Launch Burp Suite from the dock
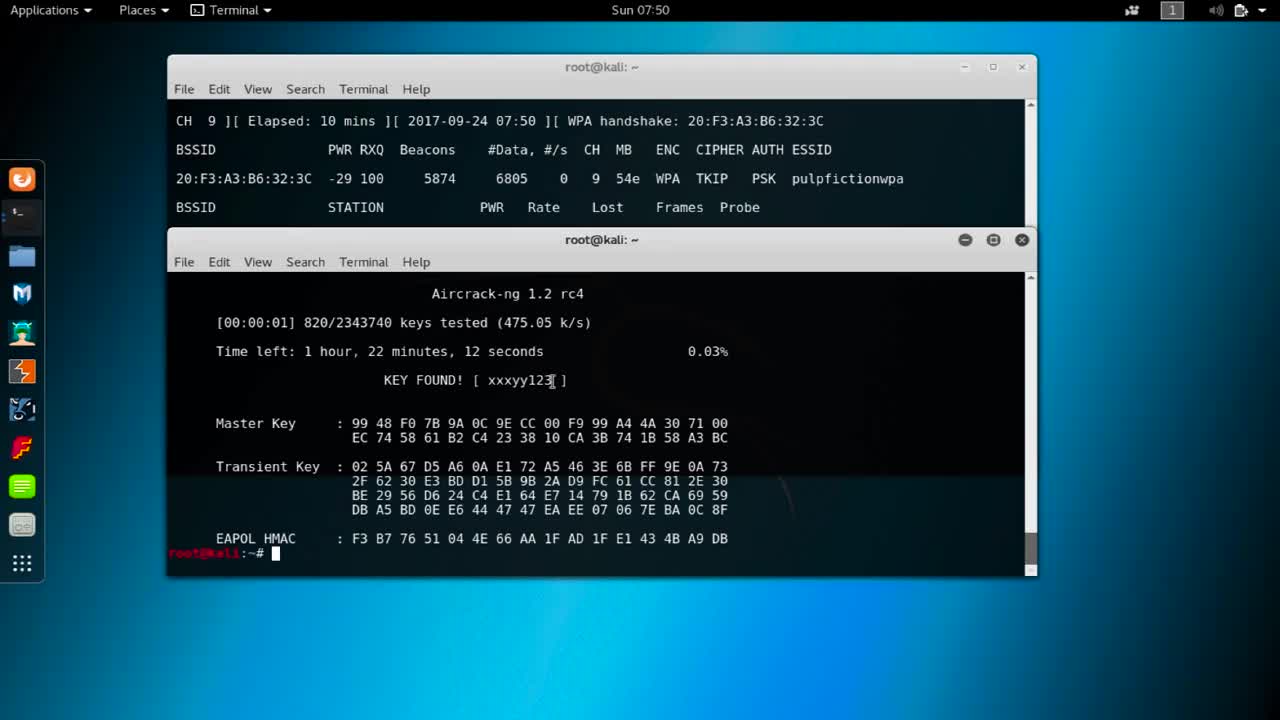1280x720 pixels. click(22, 371)
